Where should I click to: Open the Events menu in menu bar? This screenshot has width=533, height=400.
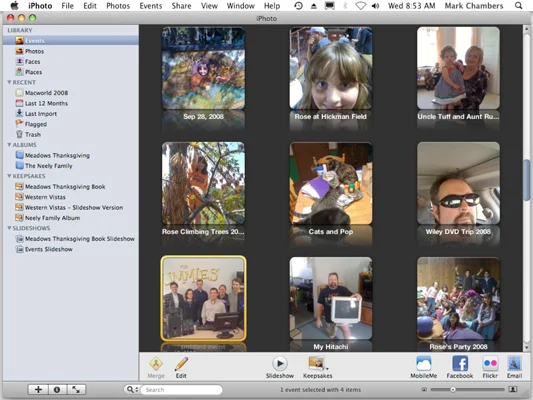coord(151,6)
